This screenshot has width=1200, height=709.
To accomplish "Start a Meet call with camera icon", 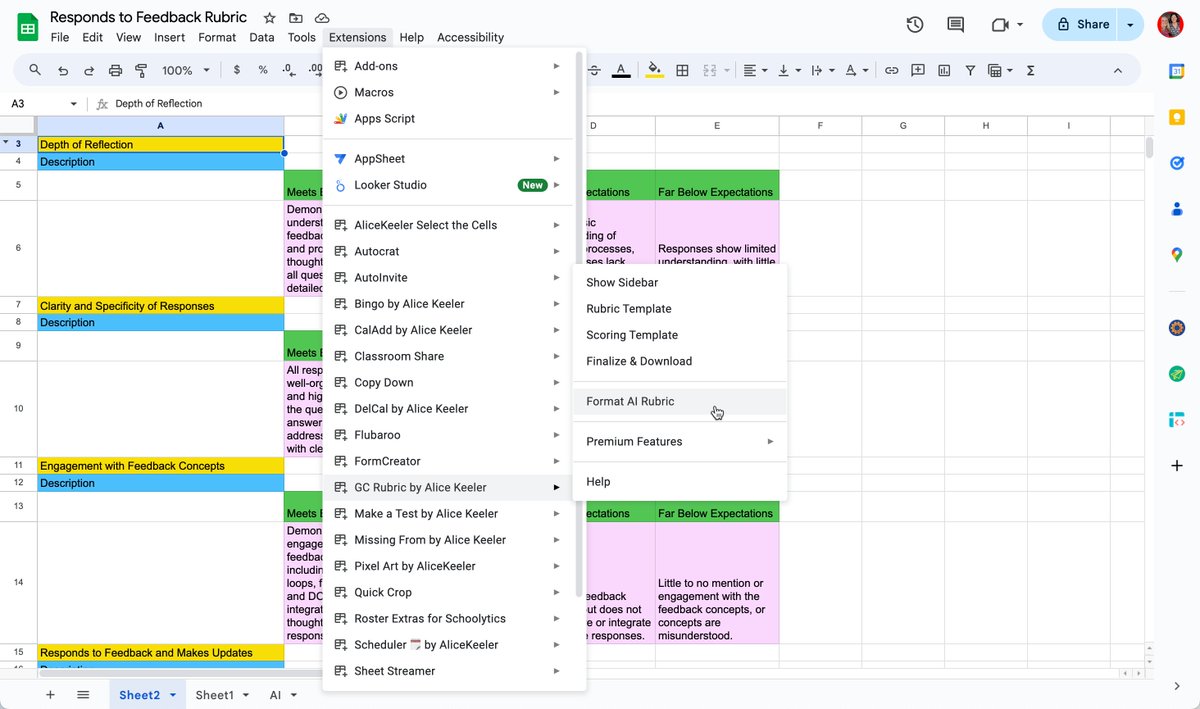I will click(1000, 25).
